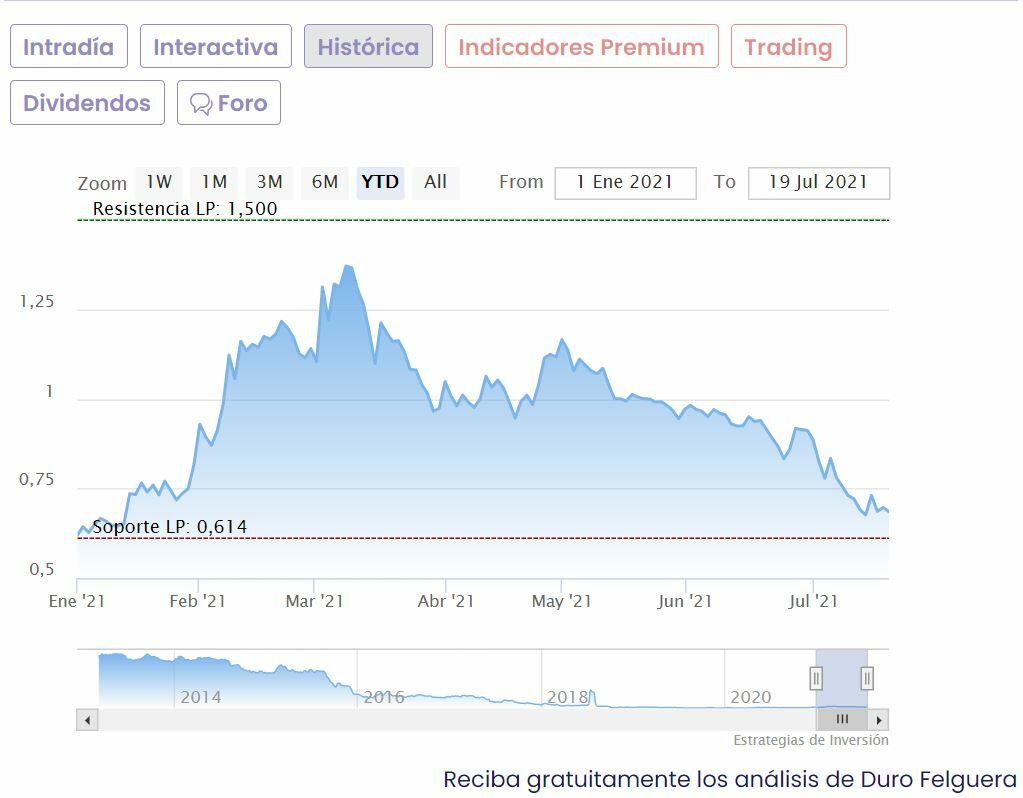Click the Estrategias de Inversión credit link
The image size is (1023, 798).
[x=810, y=741]
